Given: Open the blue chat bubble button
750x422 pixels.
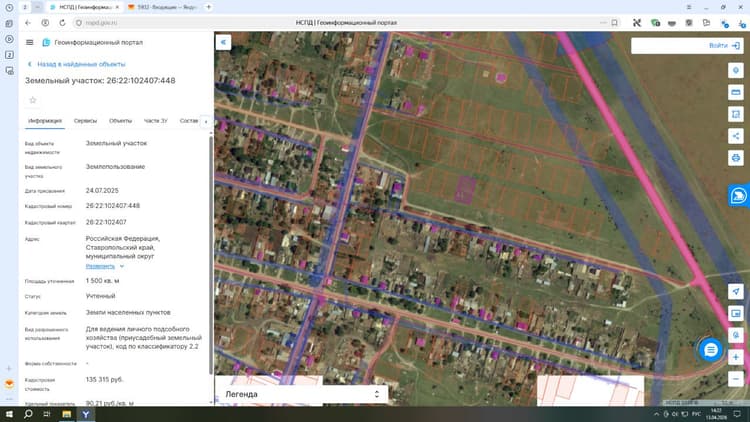Looking at the screenshot, I should click(x=711, y=350).
